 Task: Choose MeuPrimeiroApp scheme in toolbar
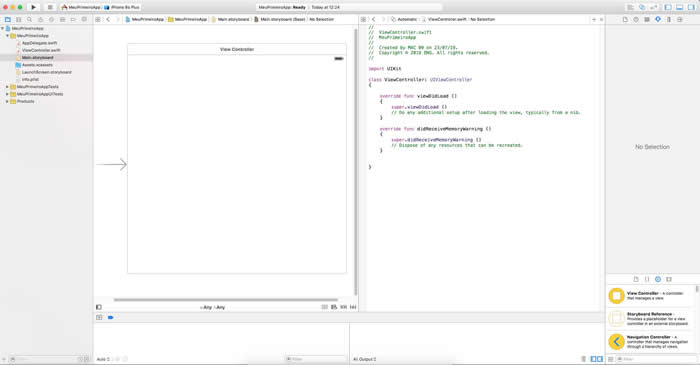[81, 7]
